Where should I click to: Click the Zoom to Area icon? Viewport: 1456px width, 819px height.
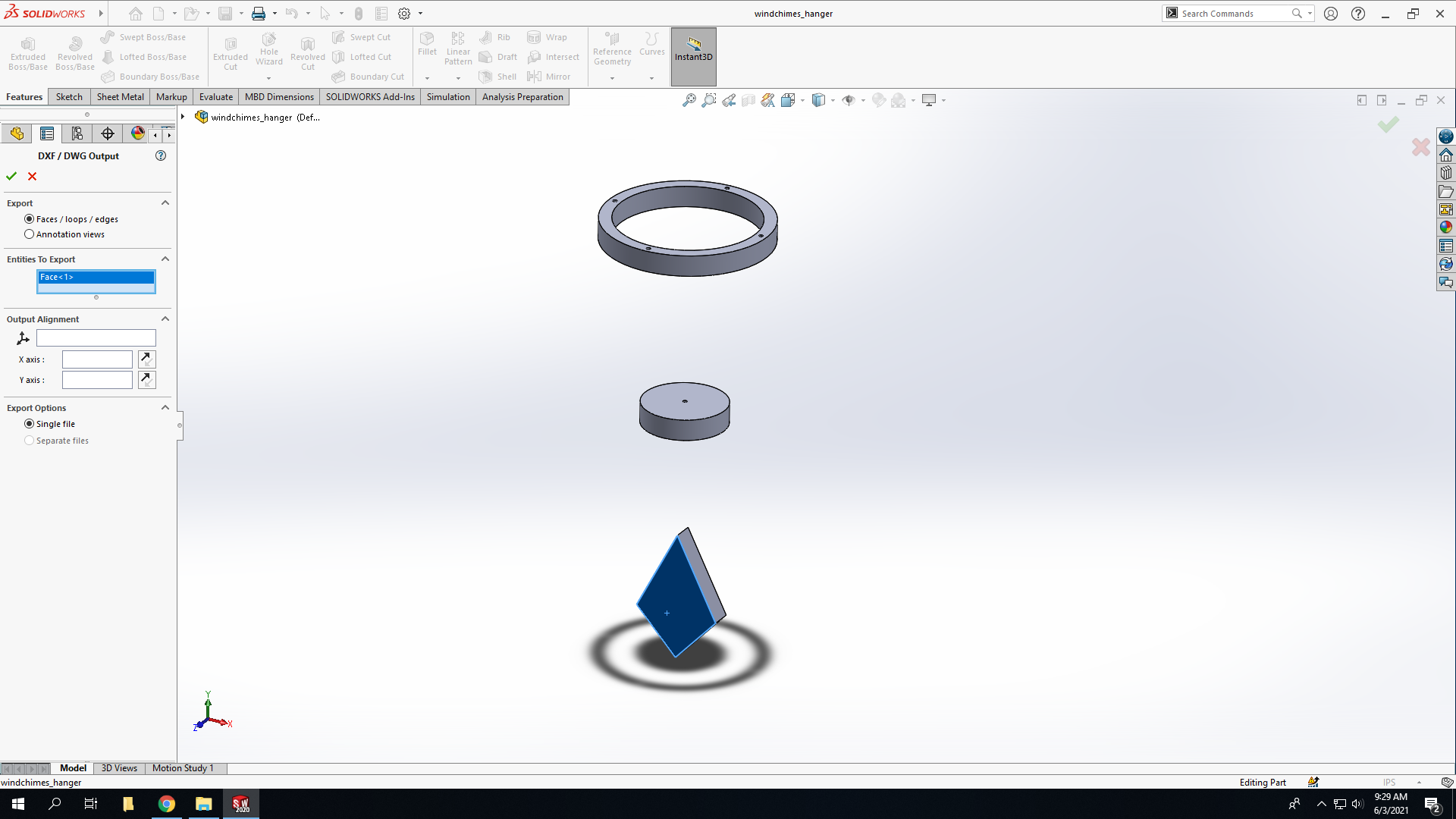(708, 100)
